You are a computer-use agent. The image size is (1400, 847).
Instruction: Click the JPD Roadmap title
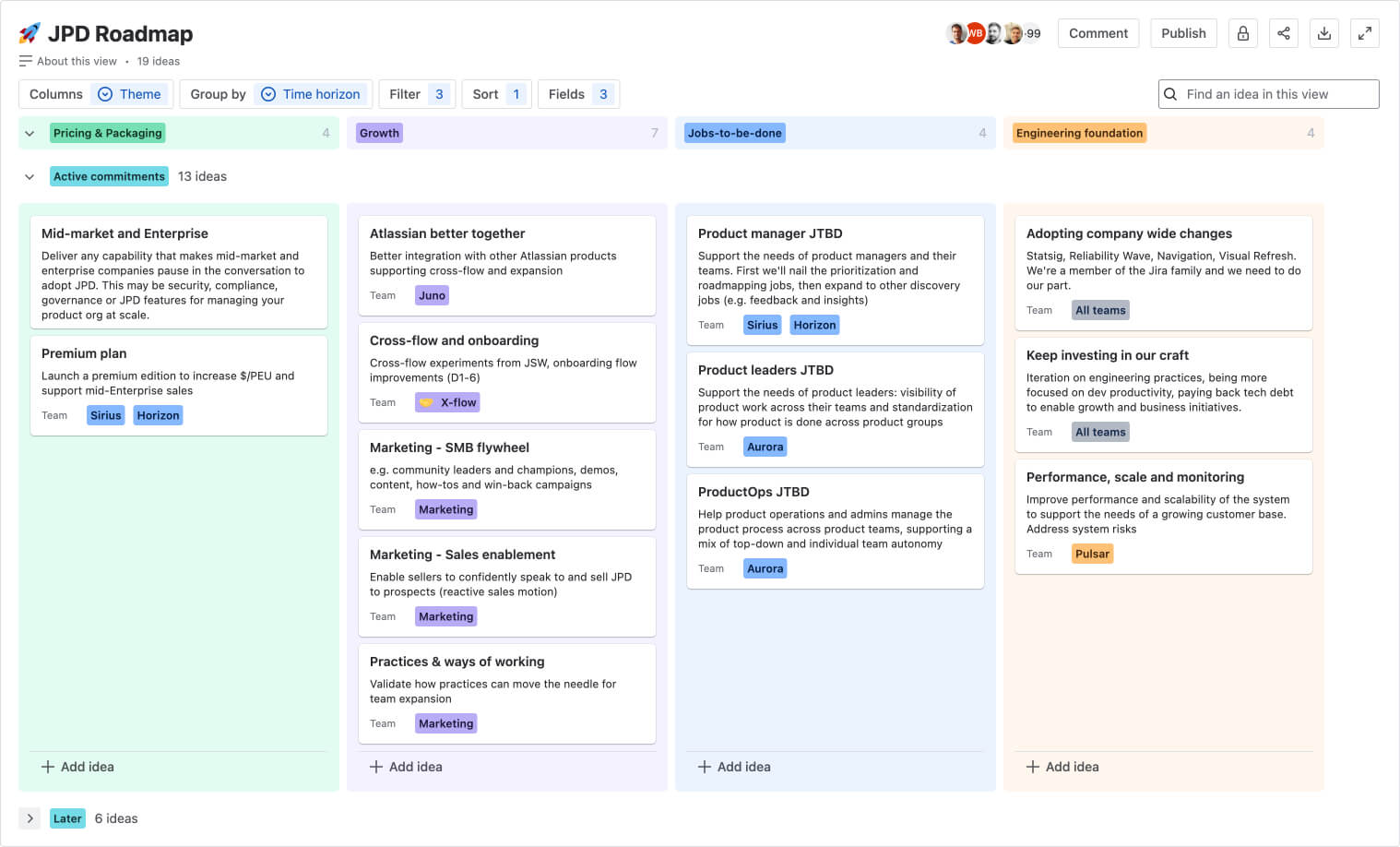(120, 34)
